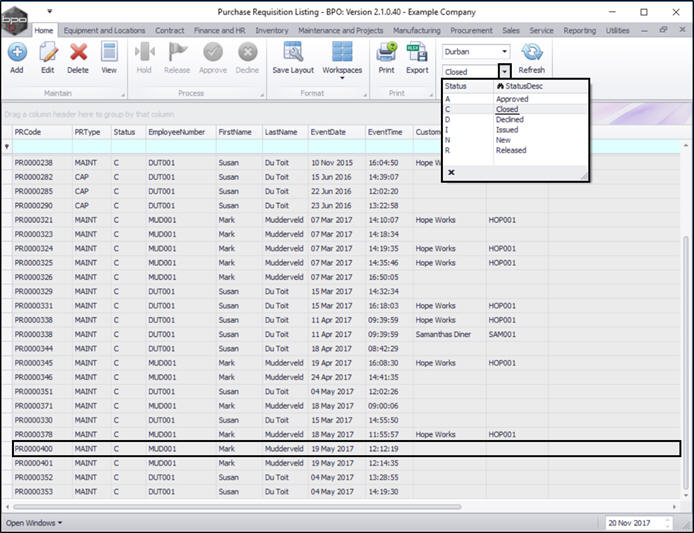This screenshot has height=533, width=694.
Task: Open the Inventory ribbon tab
Action: pyautogui.click(x=272, y=31)
